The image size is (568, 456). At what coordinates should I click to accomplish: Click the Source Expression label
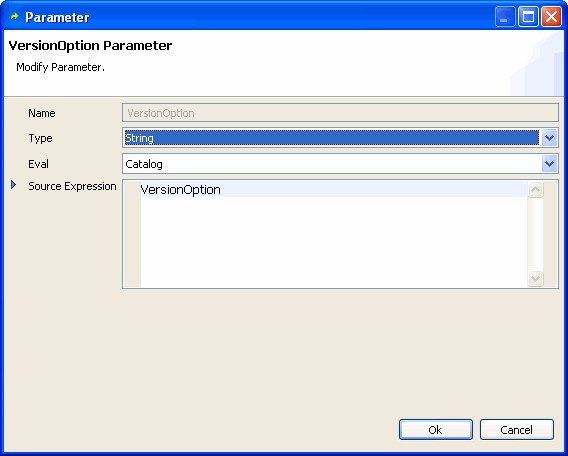pos(72,186)
